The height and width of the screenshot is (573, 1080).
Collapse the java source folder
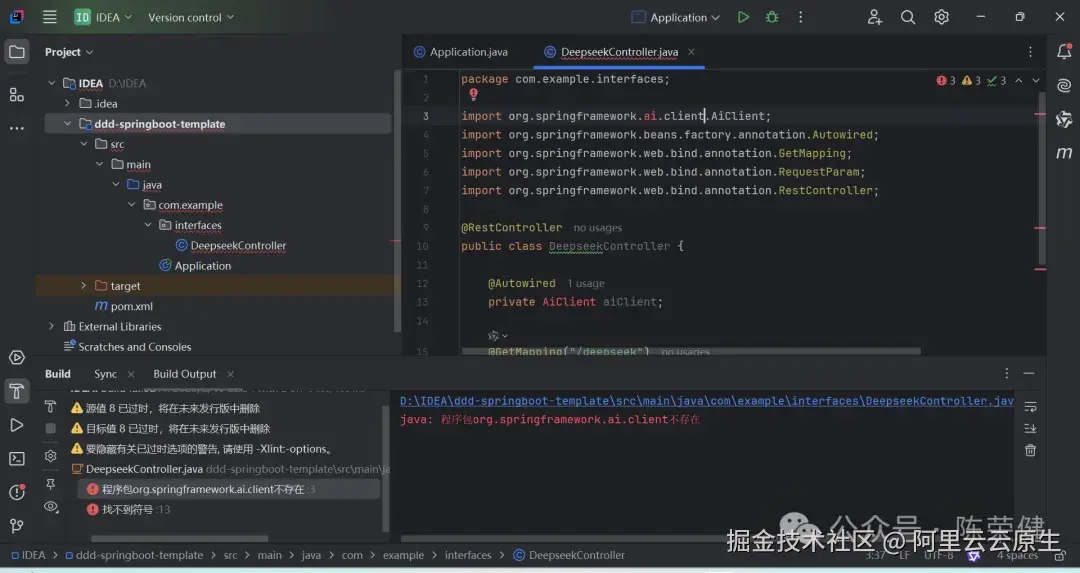[x=116, y=185]
